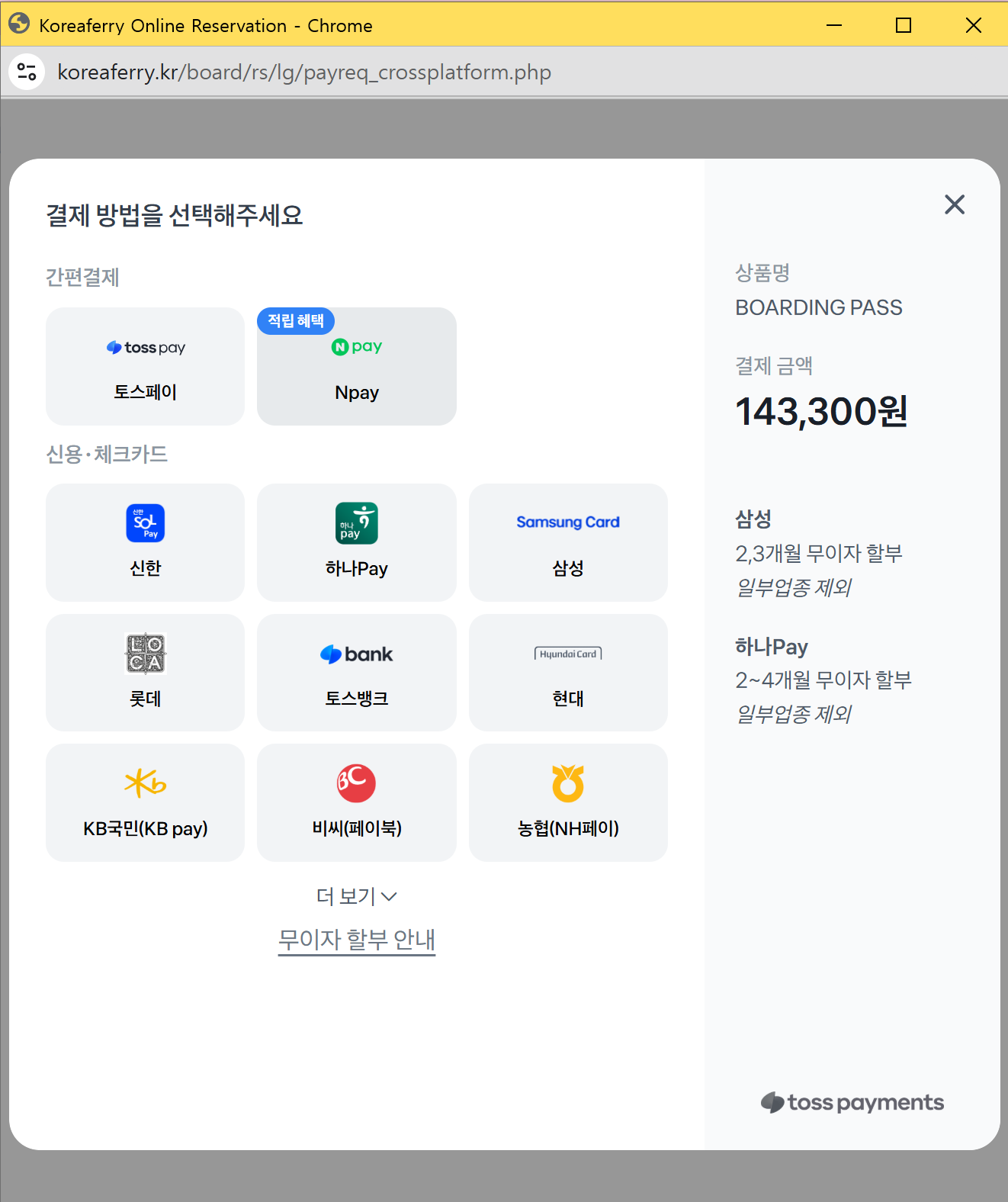
Task: Click the 하나Pay card label
Action: (x=357, y=568)
